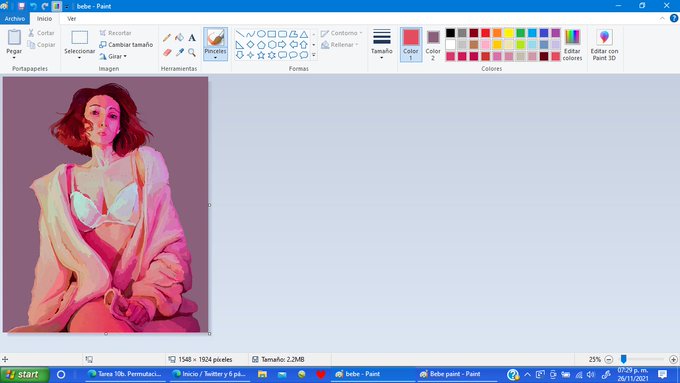Screen dimensions: 680x383
Task: Click the Redo arrow in title bar
Action: coord(45,6)
